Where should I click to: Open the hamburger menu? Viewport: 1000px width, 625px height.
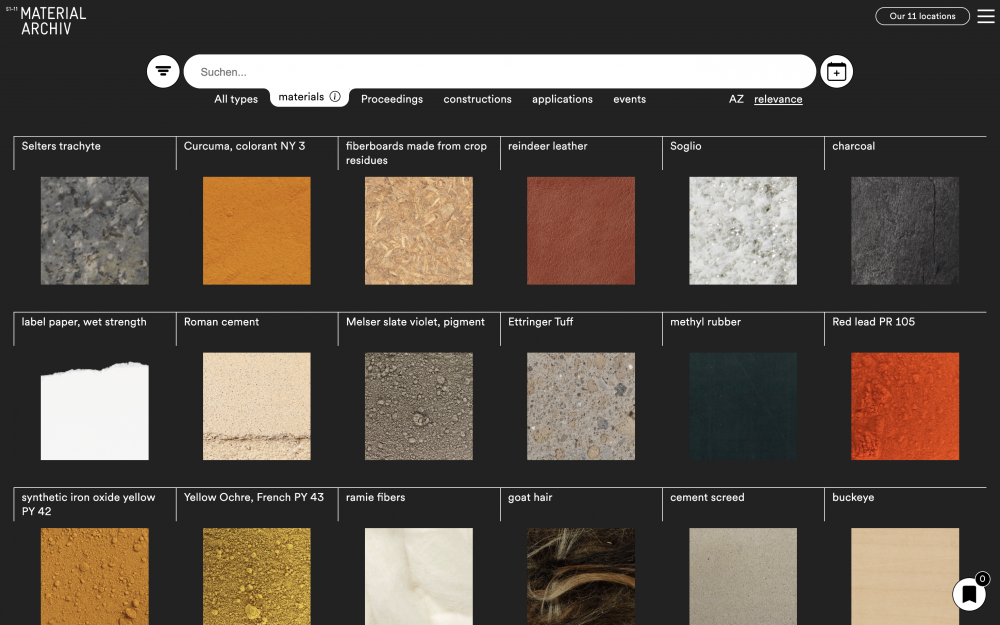[x=985, y=16]
